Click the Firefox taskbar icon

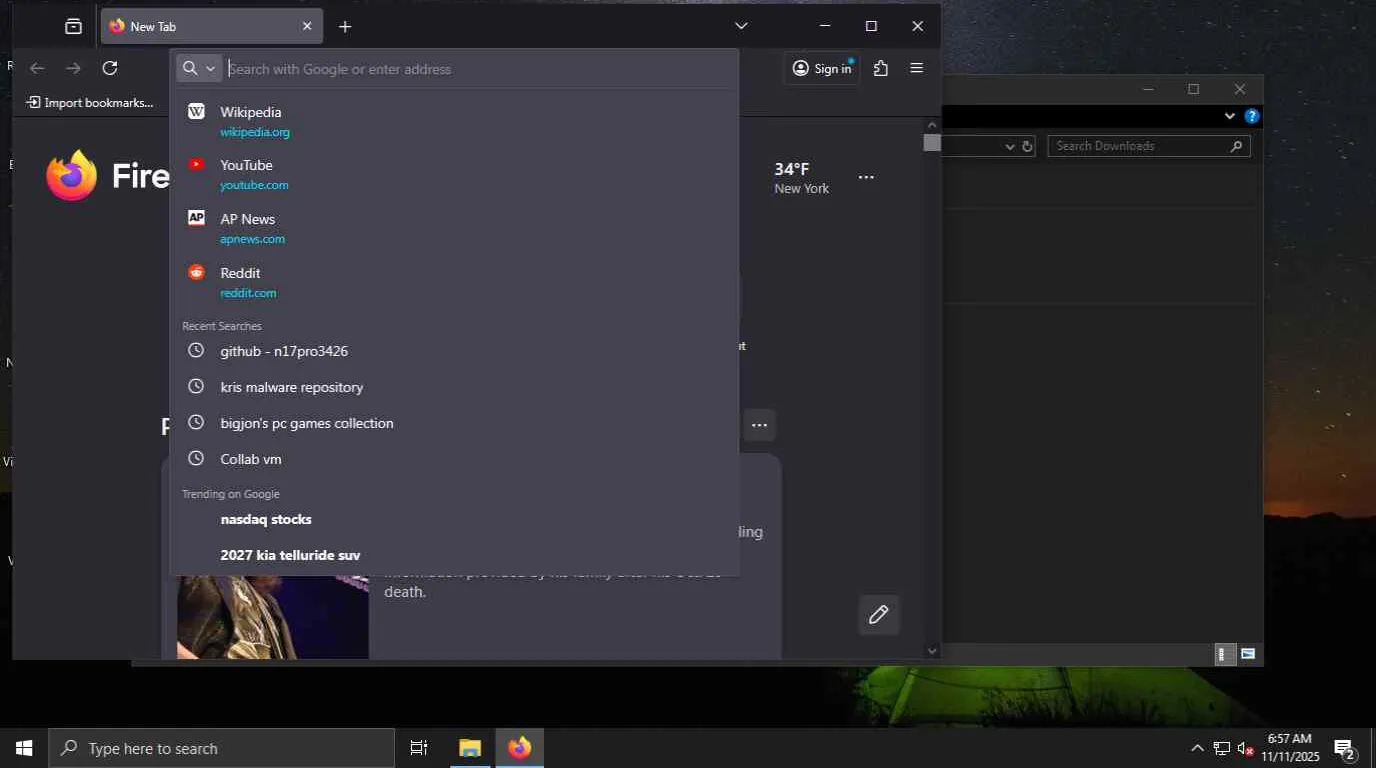click(x=519, y=748)
